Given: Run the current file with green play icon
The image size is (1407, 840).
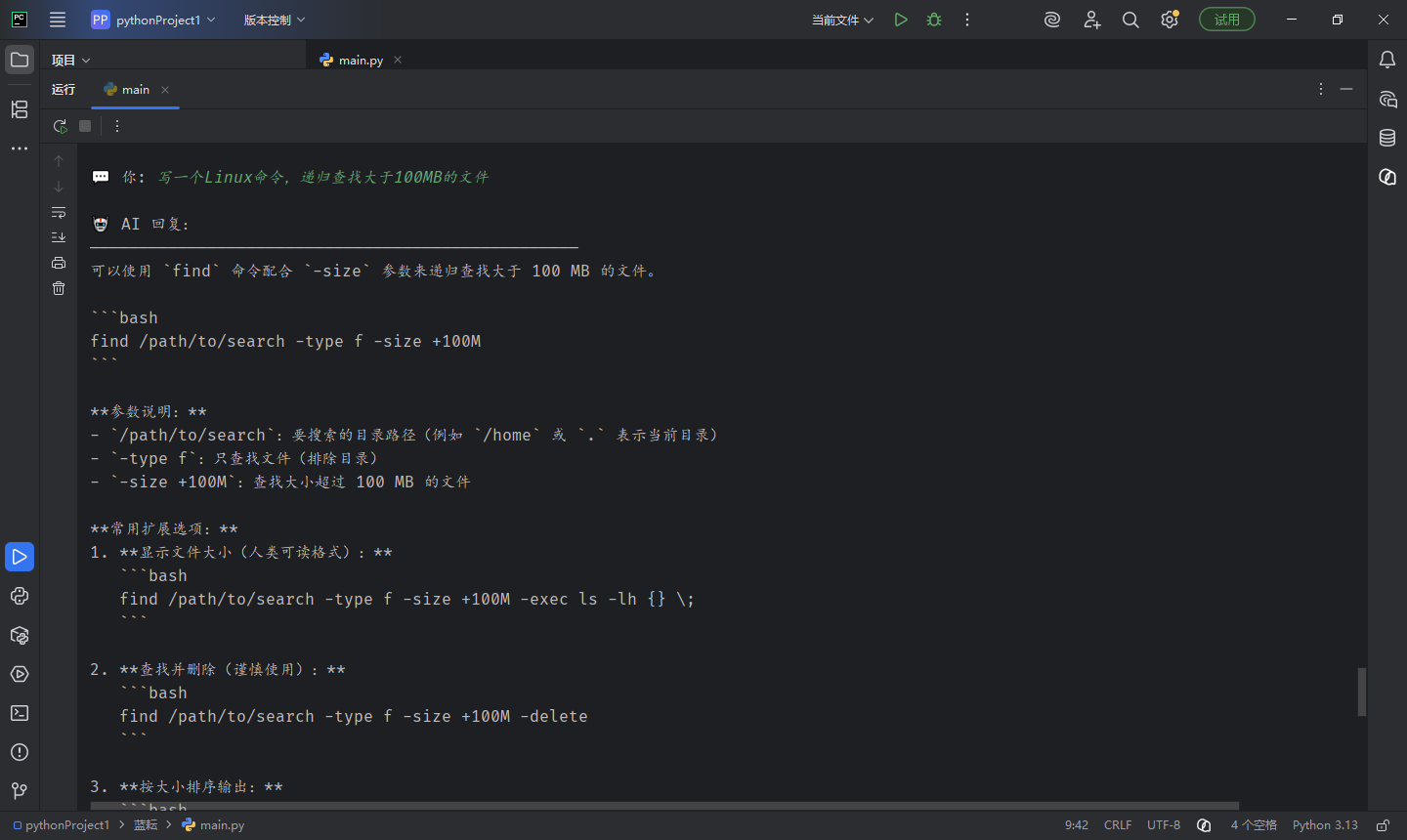Looking at the screenshot, I should pyautogui.click(x=901, y=20).
